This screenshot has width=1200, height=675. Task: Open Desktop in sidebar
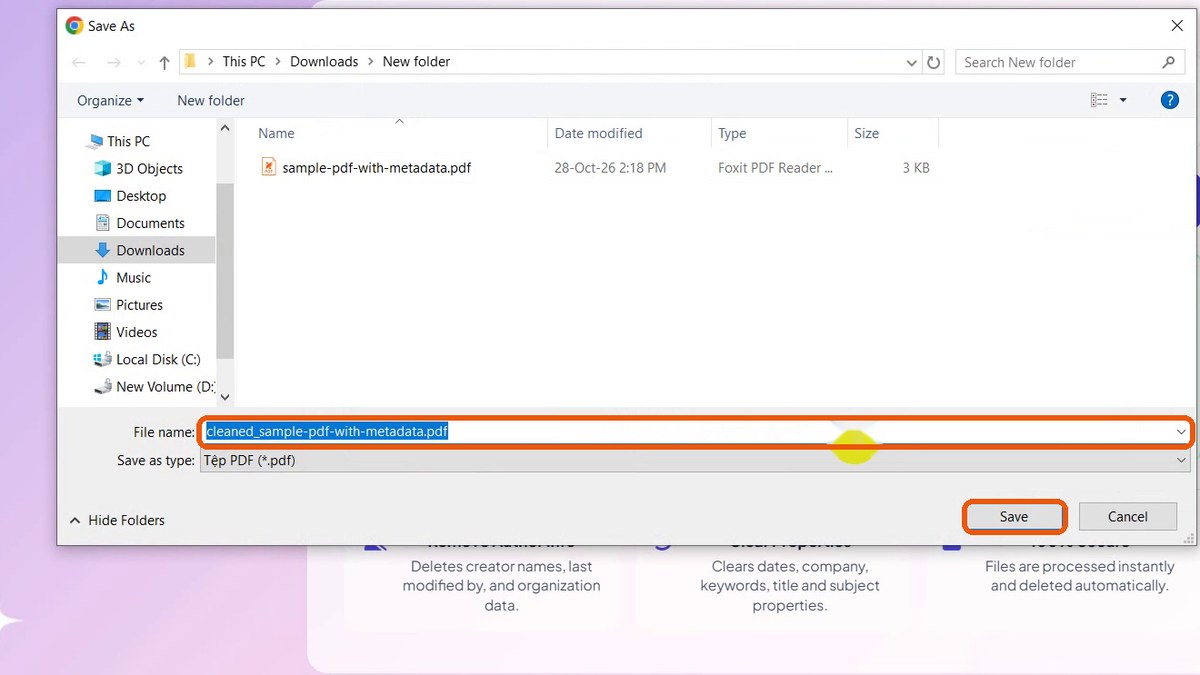click(141, 196)
